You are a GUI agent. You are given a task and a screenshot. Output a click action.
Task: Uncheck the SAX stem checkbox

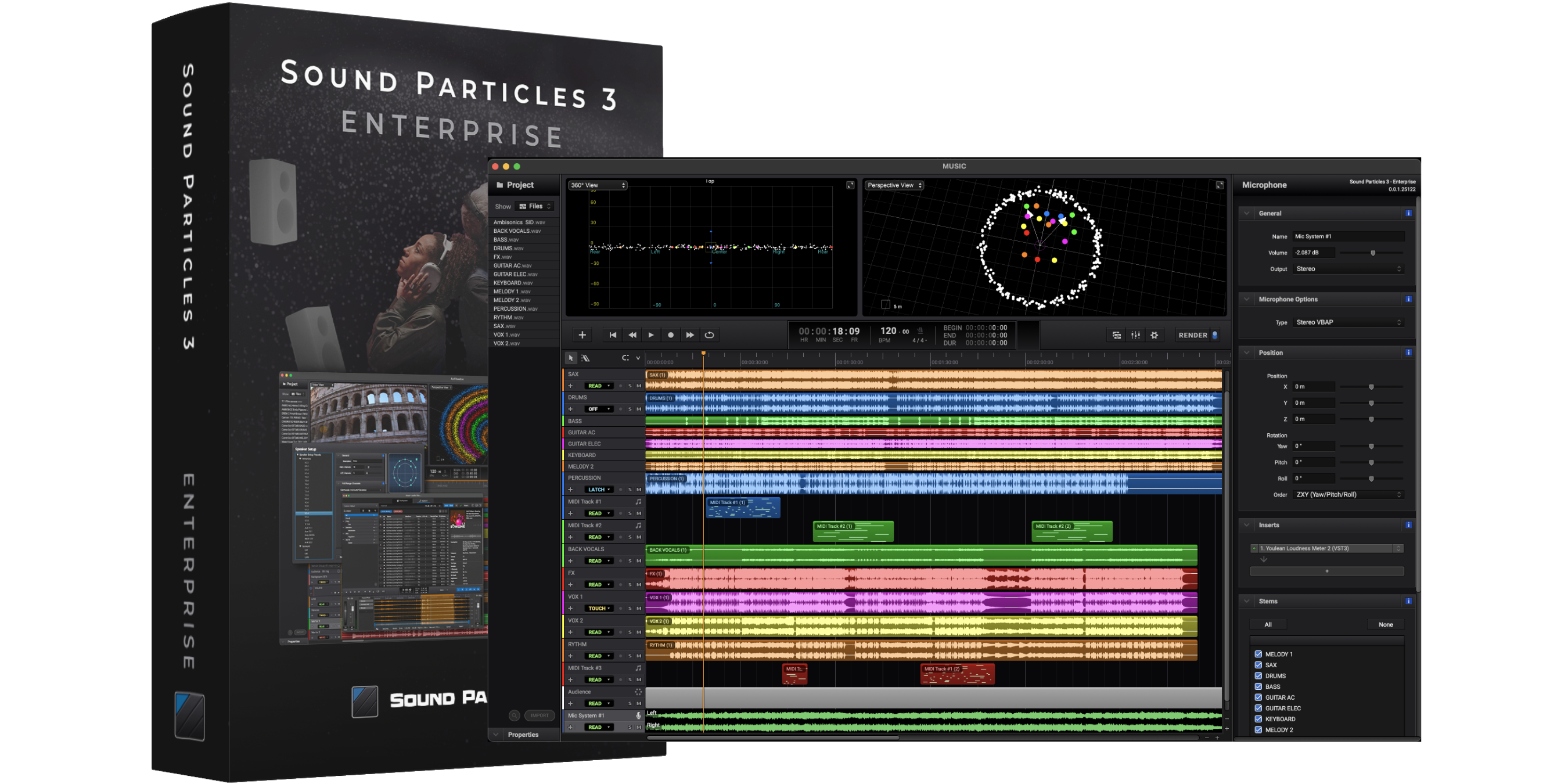point(1258,665)
